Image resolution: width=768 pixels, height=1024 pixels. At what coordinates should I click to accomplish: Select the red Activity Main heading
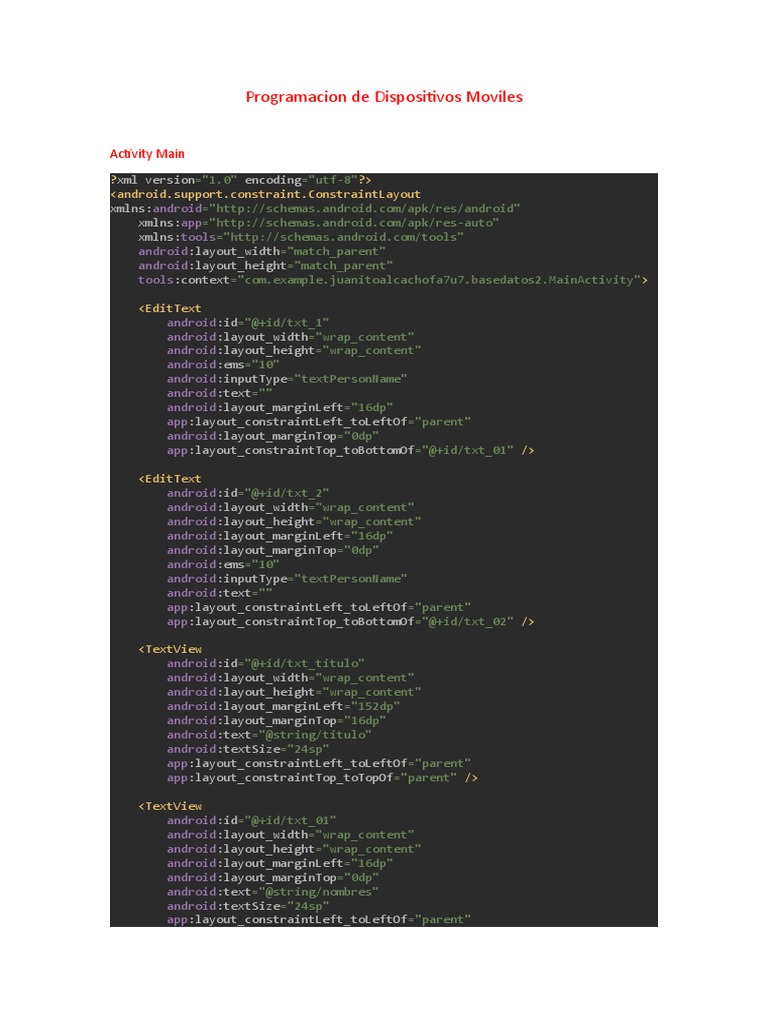147,154
